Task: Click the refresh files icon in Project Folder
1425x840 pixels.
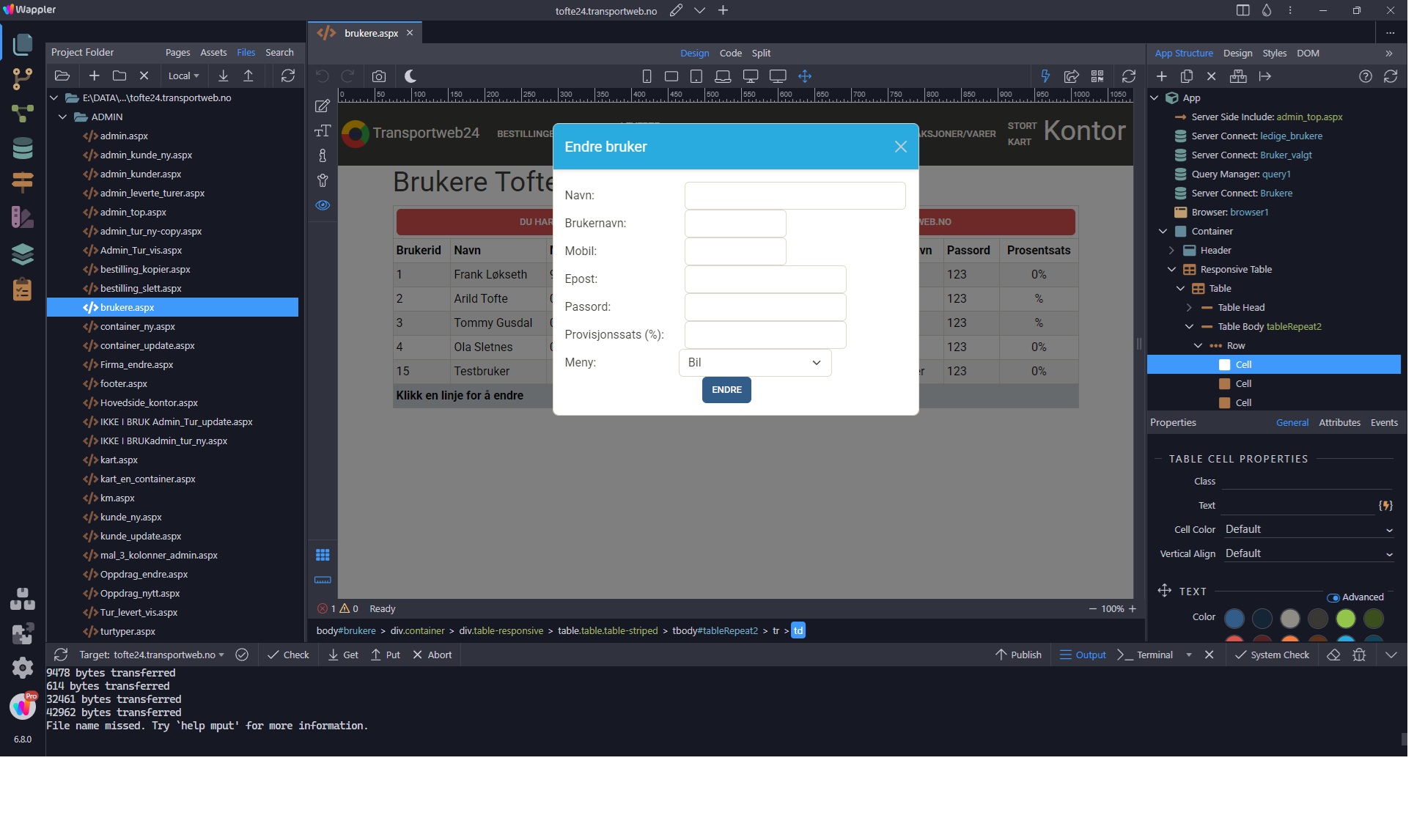Action: click(288, 75)
